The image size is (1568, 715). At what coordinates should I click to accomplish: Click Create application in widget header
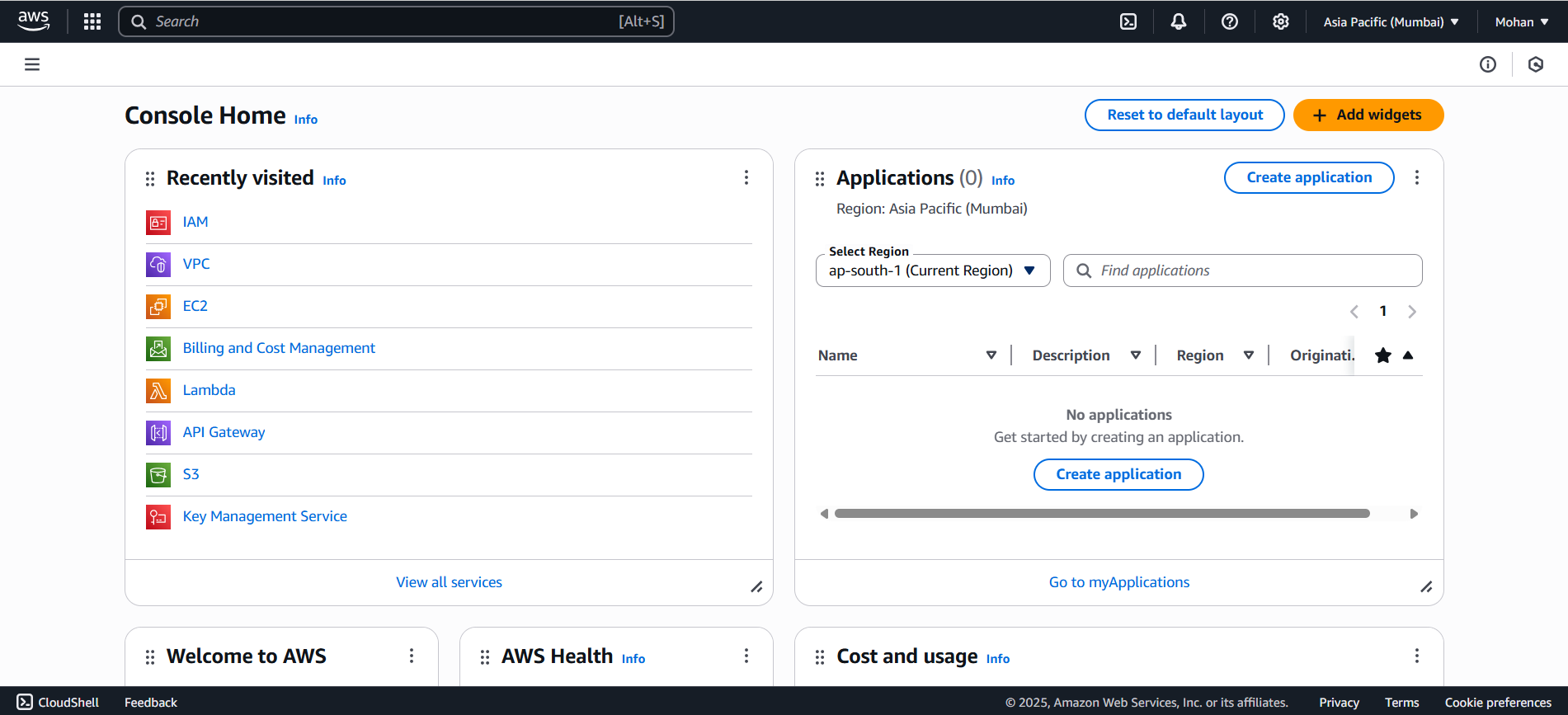point(1309,177)
